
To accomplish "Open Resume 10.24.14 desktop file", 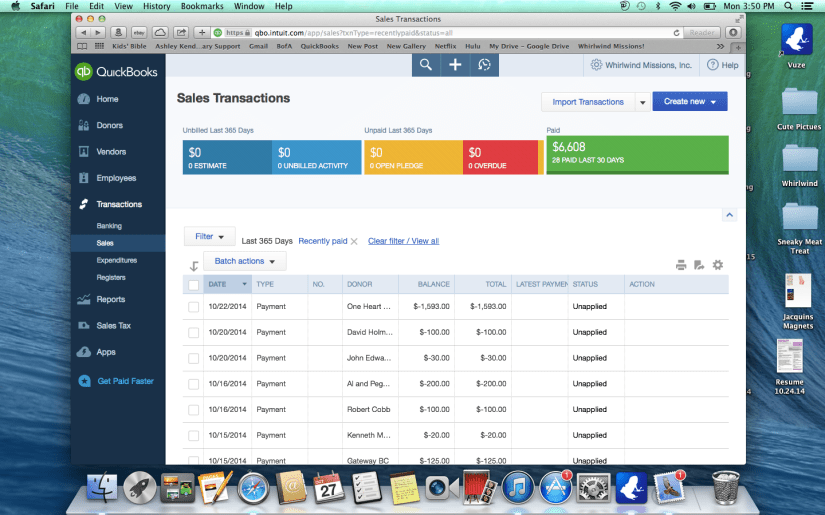I will [x=789, y=367].
